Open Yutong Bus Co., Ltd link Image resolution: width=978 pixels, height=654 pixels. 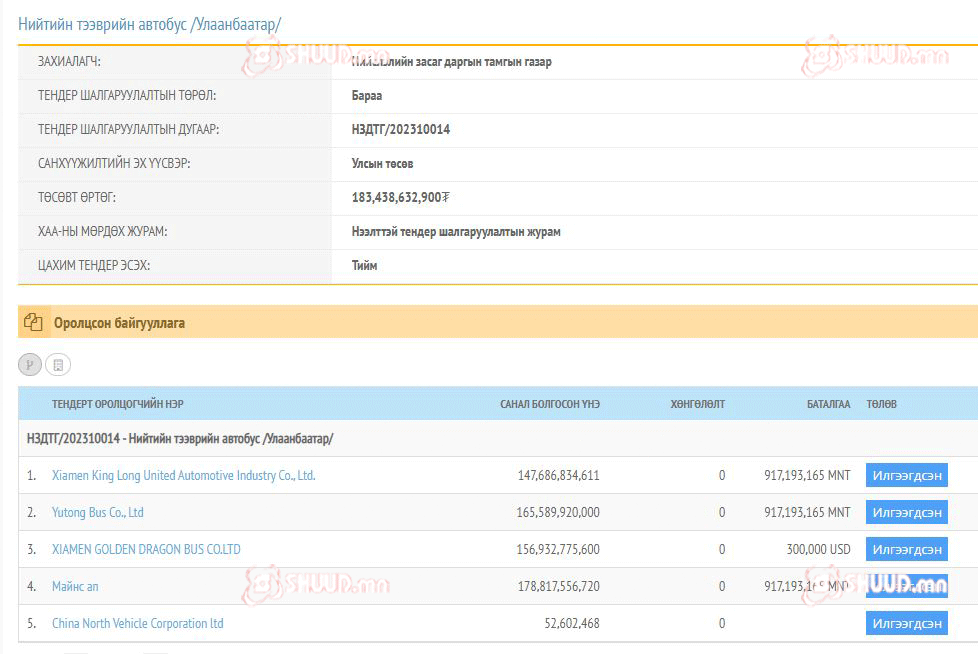coord(97,513)
